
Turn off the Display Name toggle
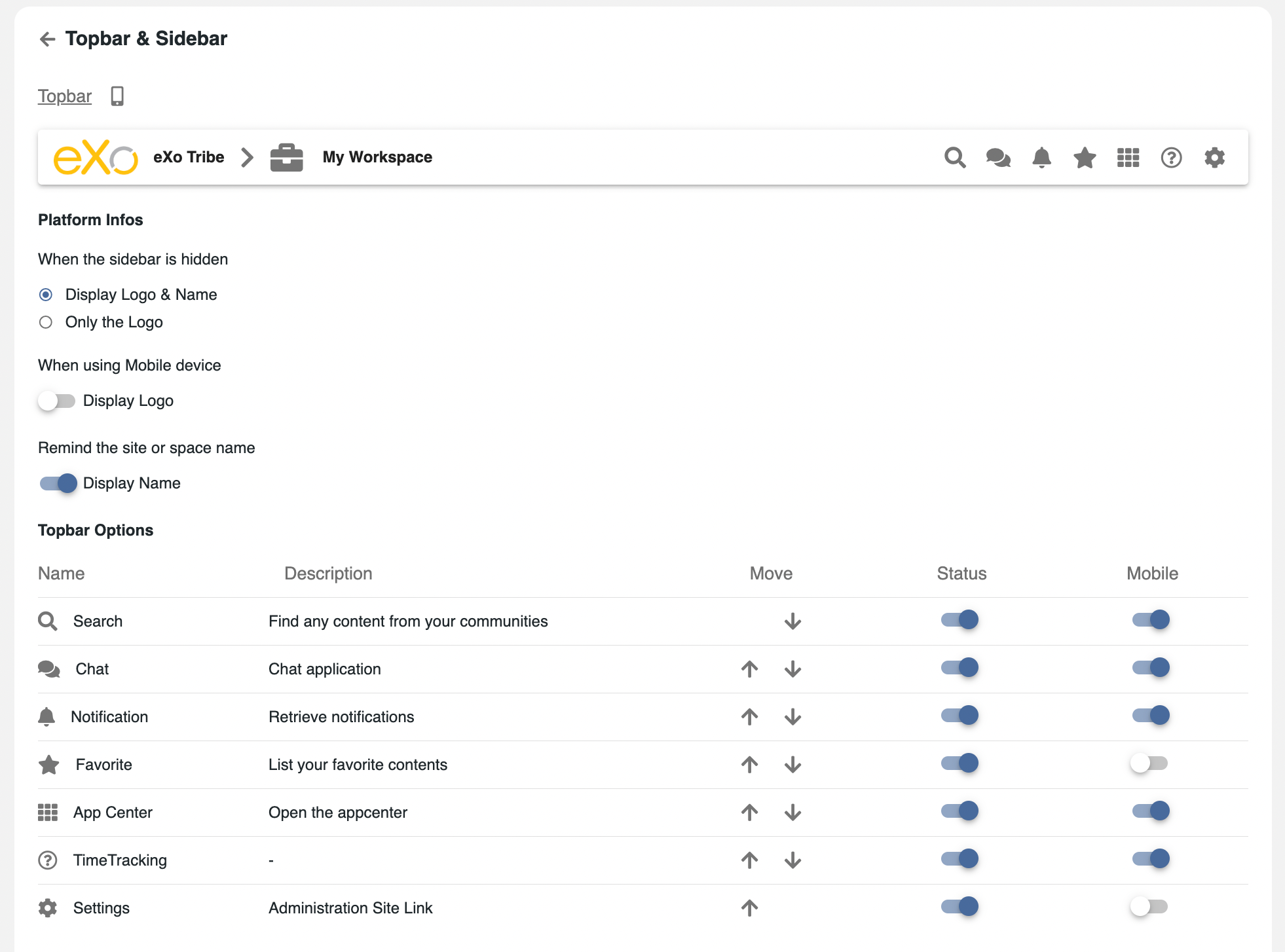tap(58, 483)
